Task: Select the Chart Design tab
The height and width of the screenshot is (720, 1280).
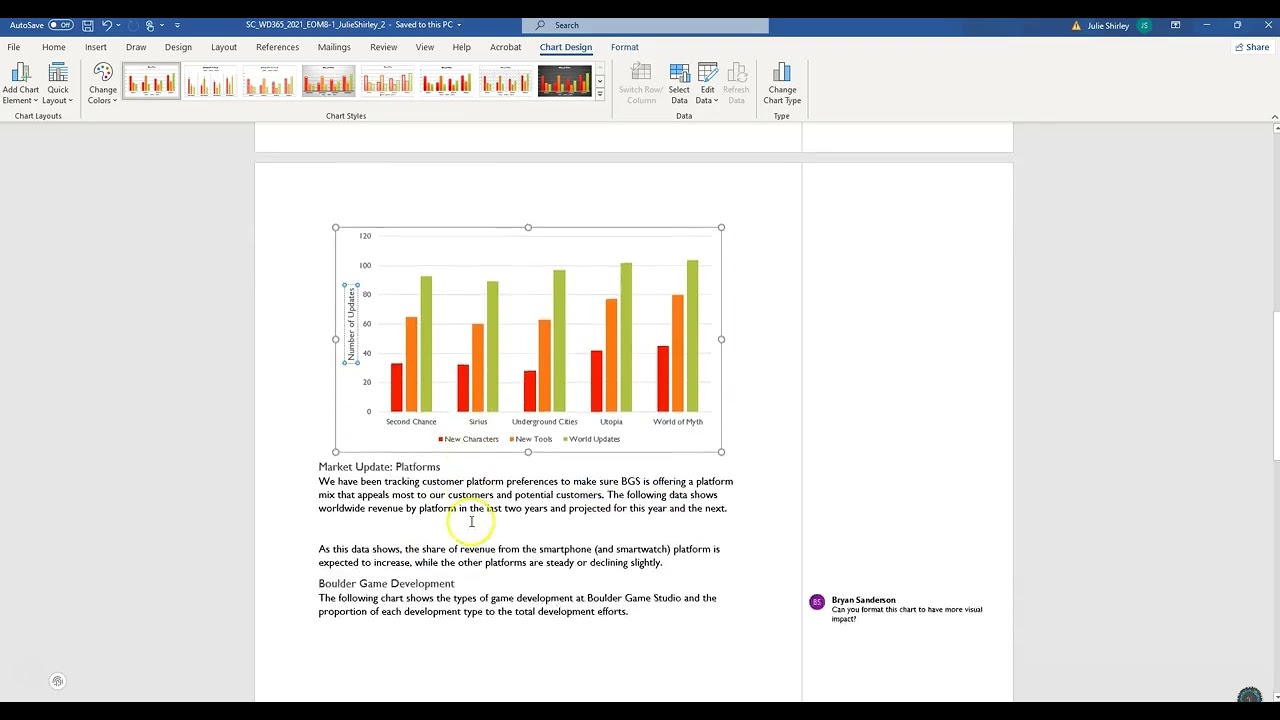Action: tap(566, 47)
